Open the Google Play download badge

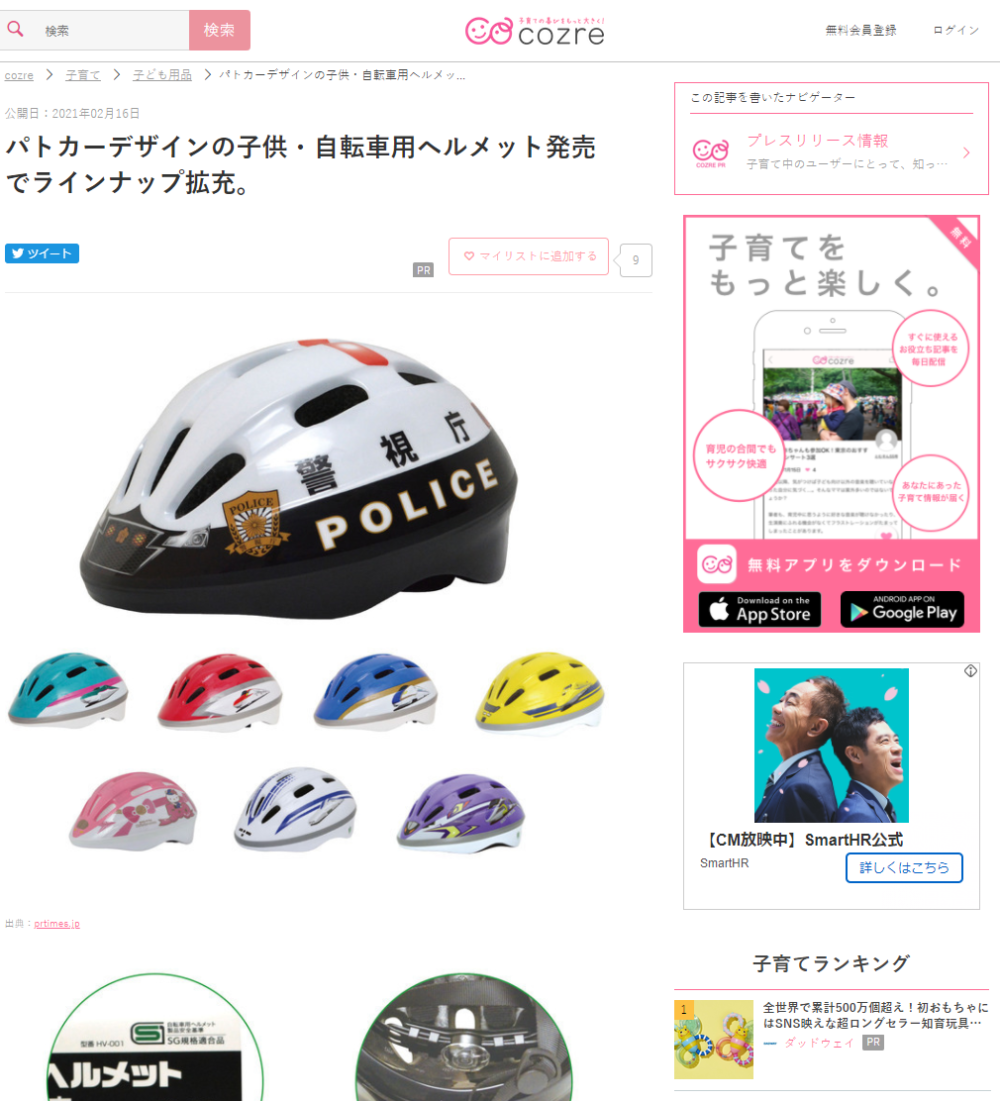click(902, 609)
